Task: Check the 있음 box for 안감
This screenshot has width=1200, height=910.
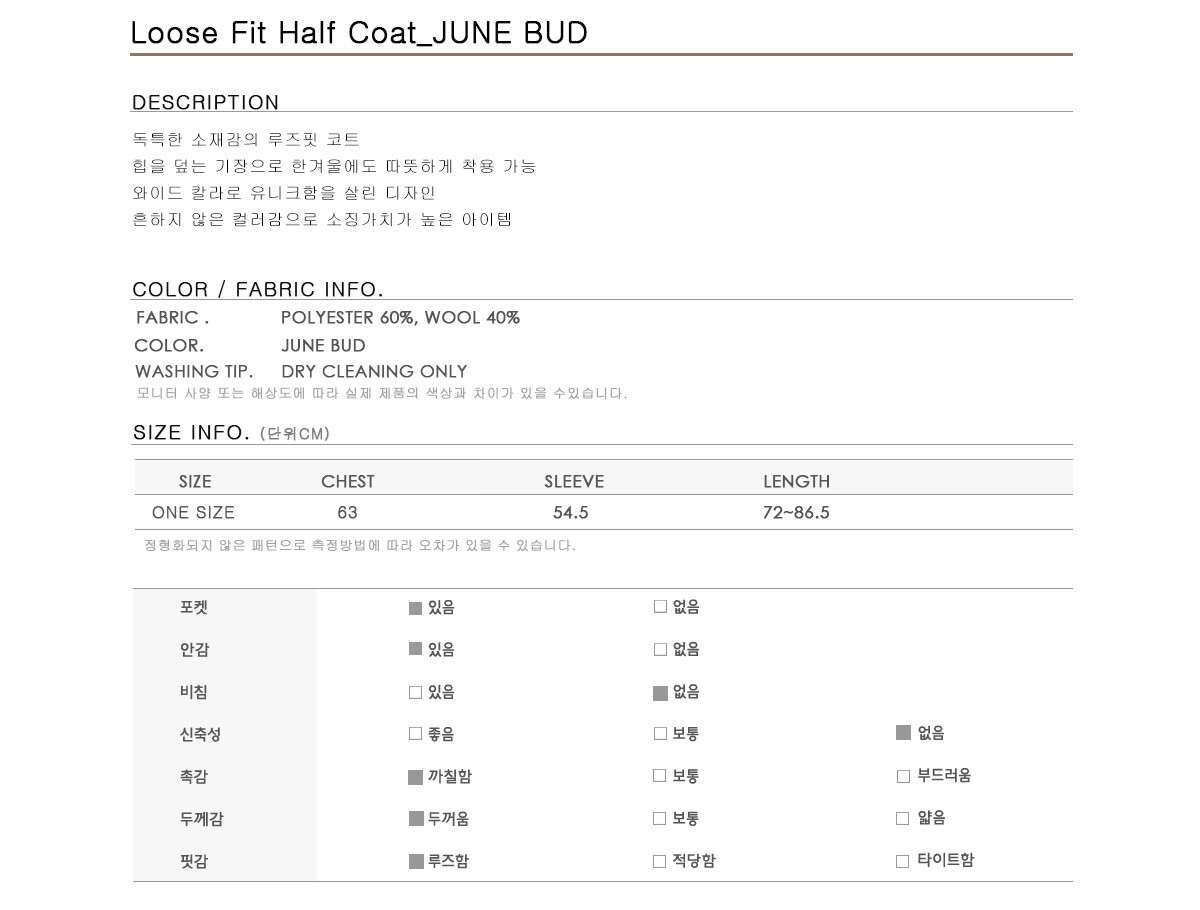Action: click(x=415, y=649)
